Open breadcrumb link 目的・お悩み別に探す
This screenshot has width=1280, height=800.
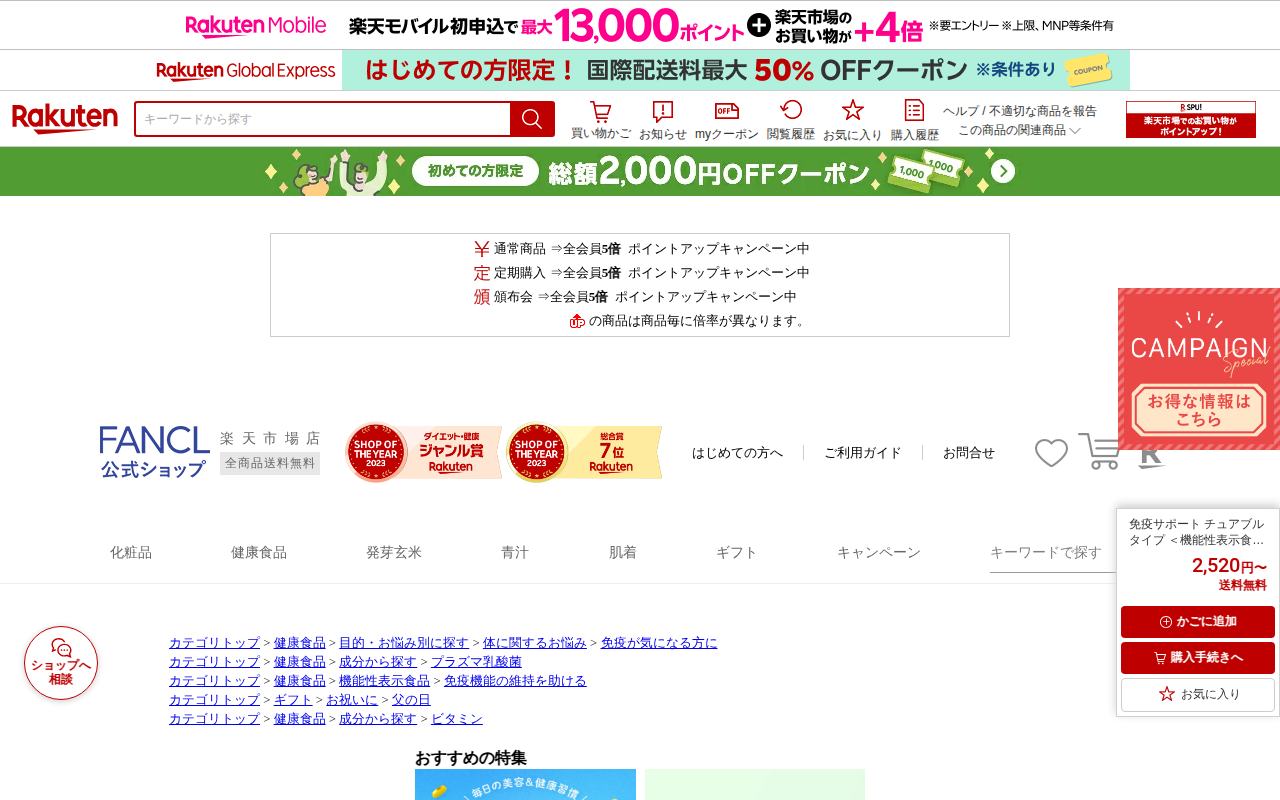pyautogui.click(x=404, y=643)
